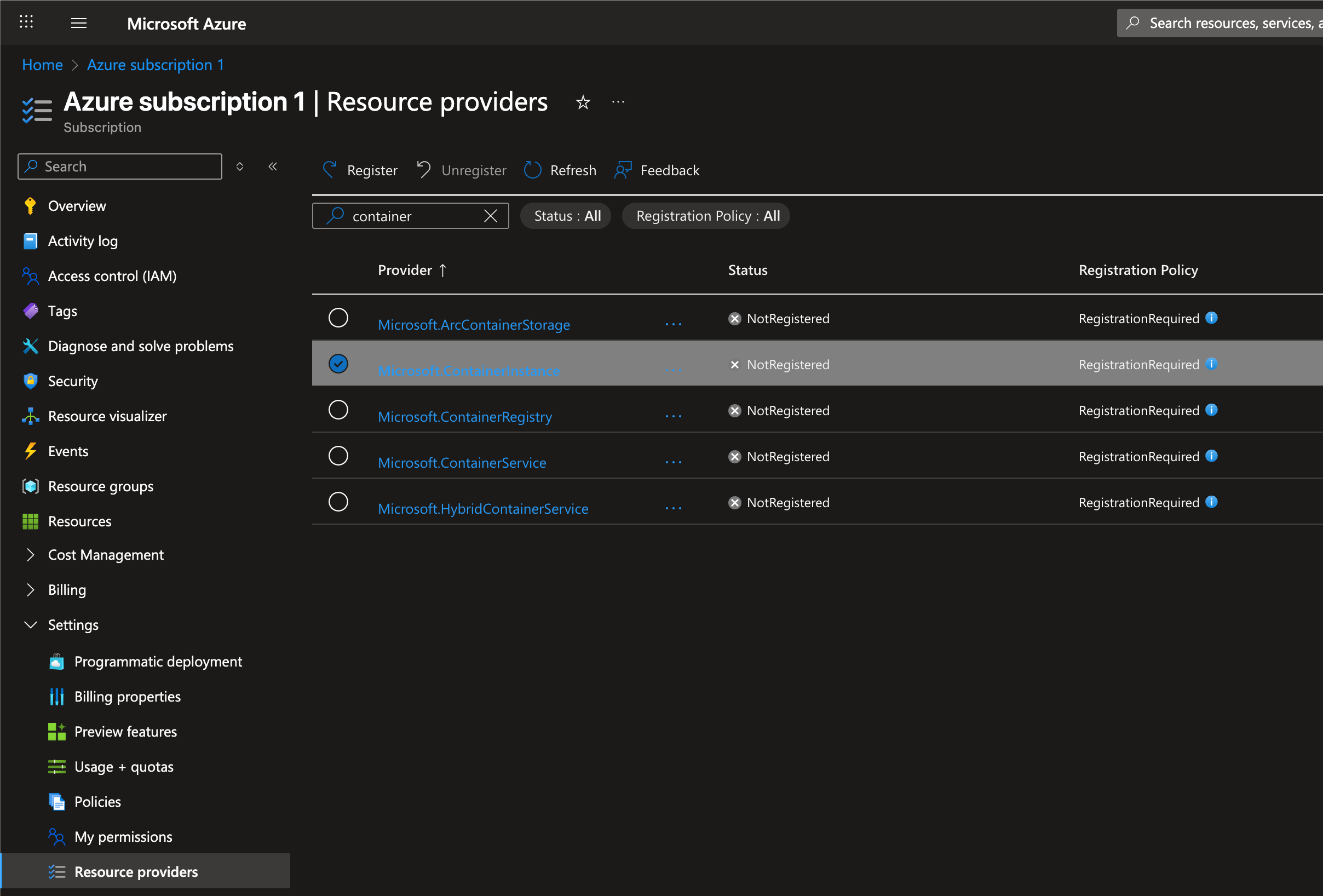
Task: Open the Microsoft.ContainerRegistry provider link
Action: click(x=464, y=417)
